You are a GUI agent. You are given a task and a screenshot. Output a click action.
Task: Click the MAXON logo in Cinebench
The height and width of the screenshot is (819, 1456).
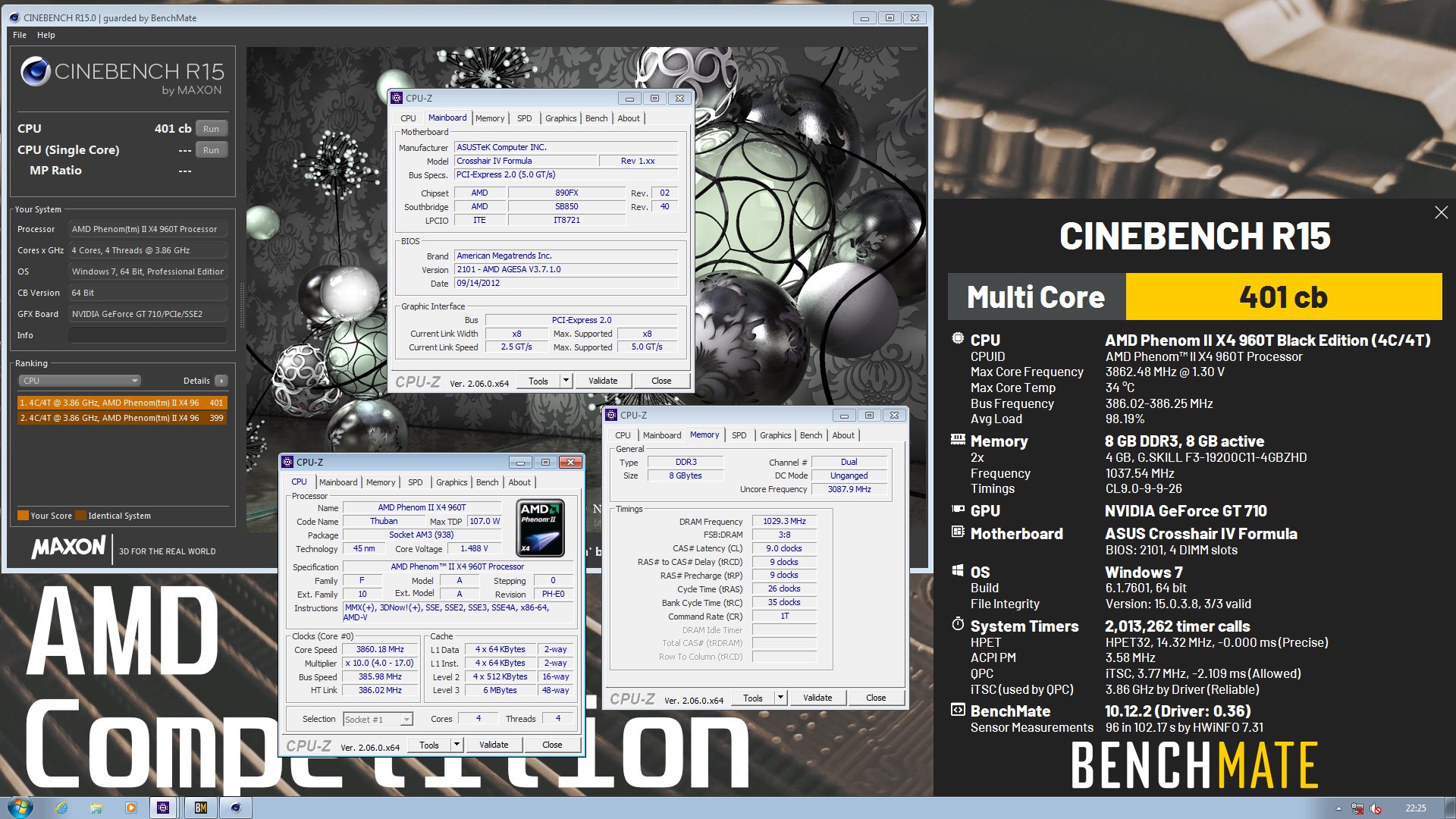(68, 547)
